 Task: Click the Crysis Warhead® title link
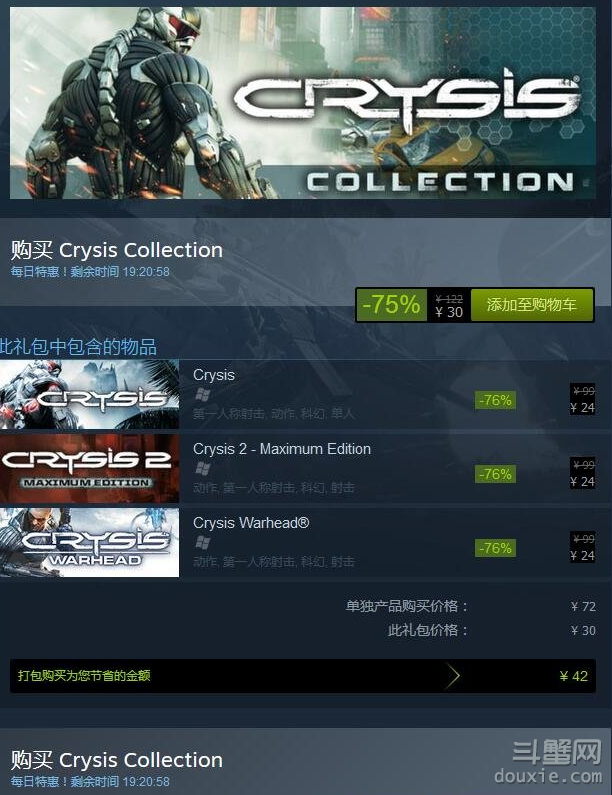251,523
